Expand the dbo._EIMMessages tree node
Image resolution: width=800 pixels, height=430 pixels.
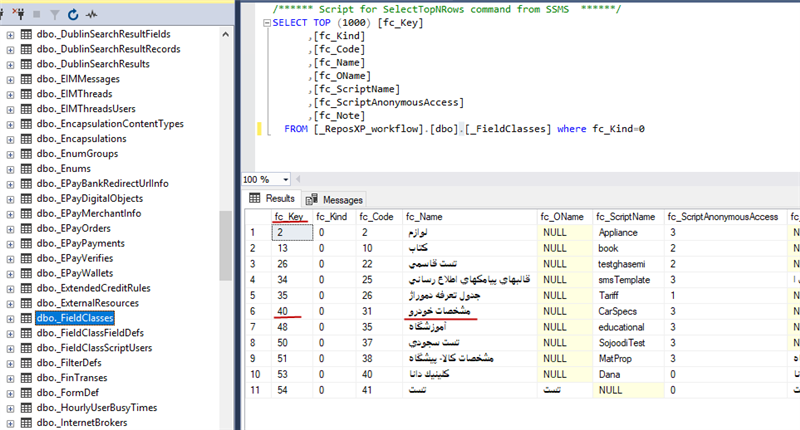(x=10, y=79)
